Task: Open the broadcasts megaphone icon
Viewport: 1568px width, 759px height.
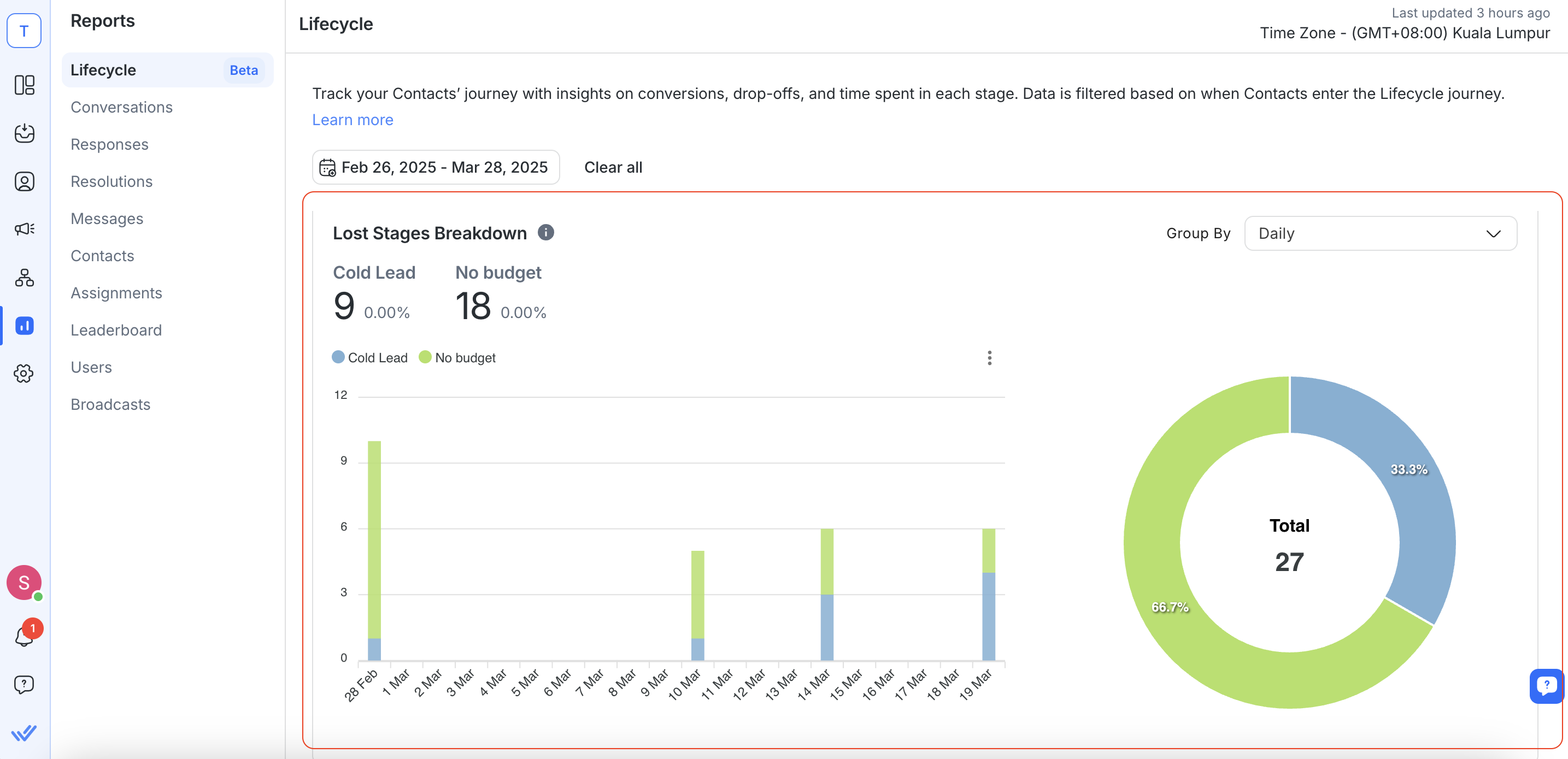Action: pyautogui.click(x=25, y=229)
